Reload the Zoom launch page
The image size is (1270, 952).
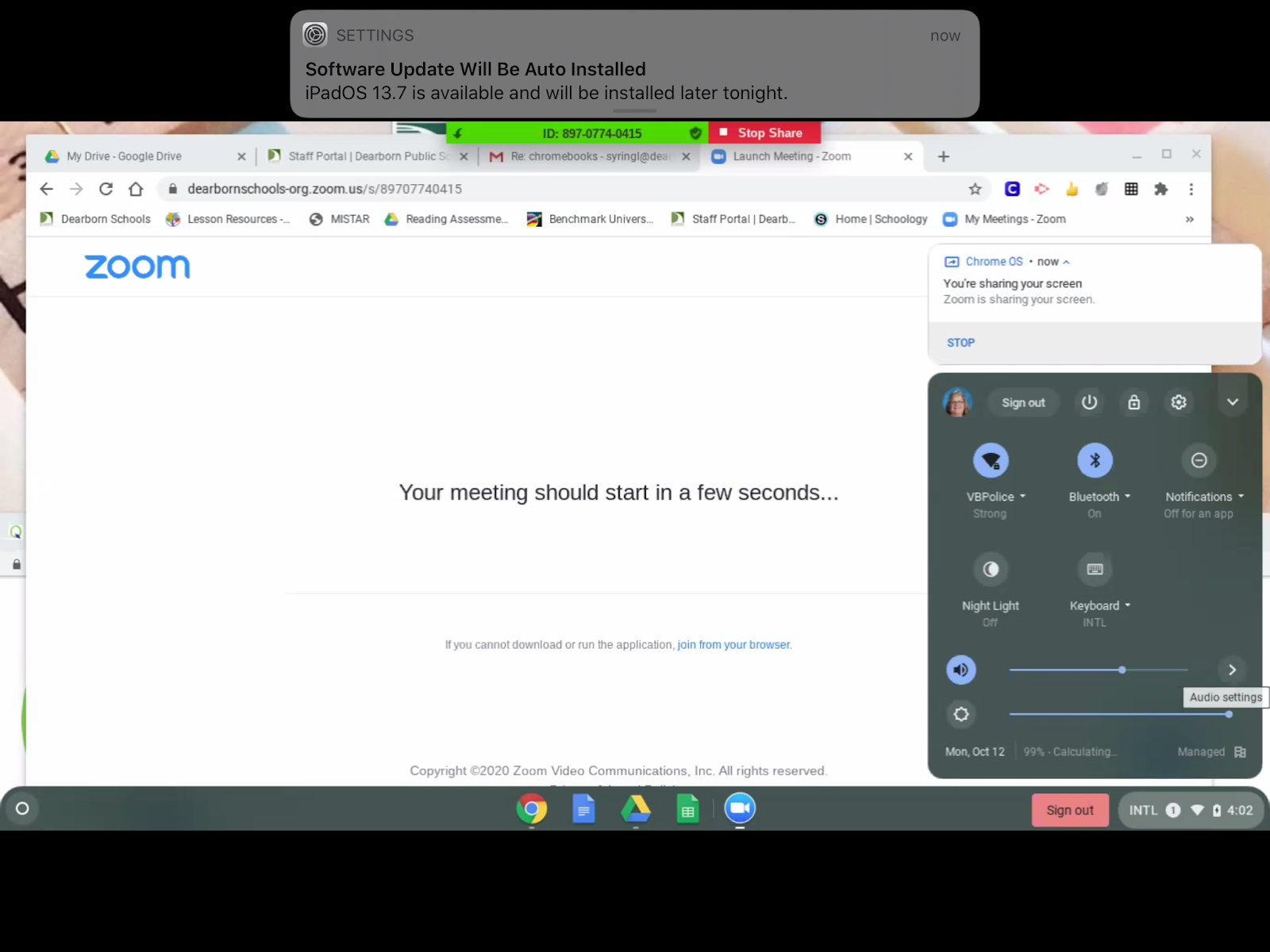tap(106, 189)
